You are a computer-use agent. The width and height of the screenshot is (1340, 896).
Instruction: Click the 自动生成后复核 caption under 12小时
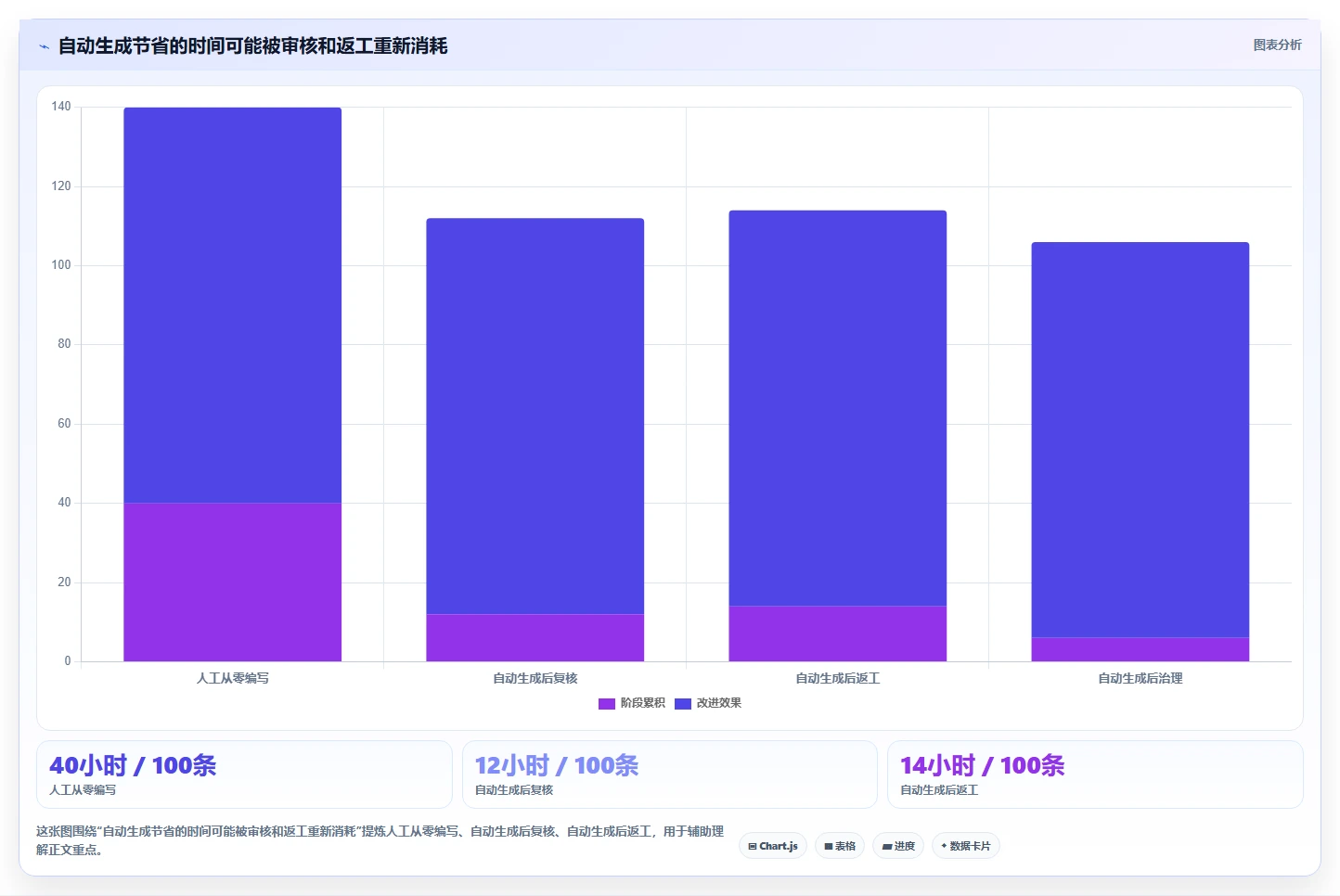[514, 790]
